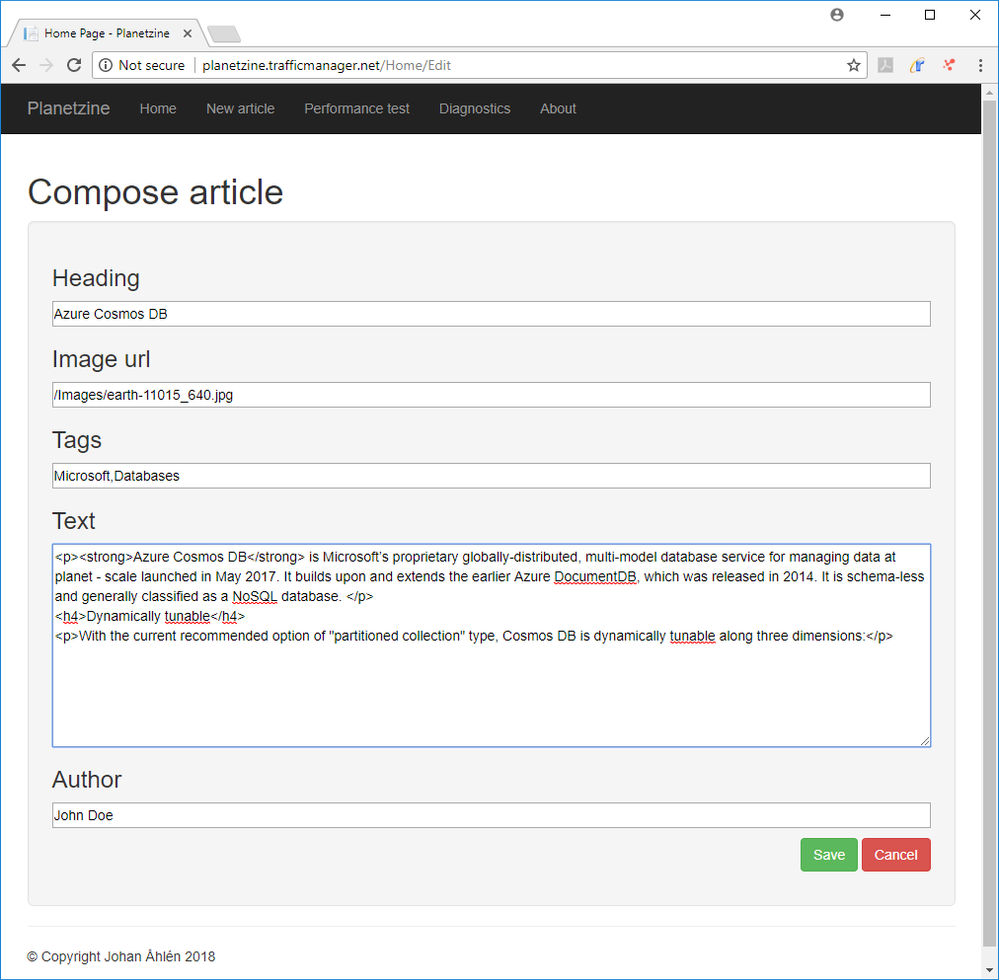
Task: Open the About page
Action: [x=558, y=109]
